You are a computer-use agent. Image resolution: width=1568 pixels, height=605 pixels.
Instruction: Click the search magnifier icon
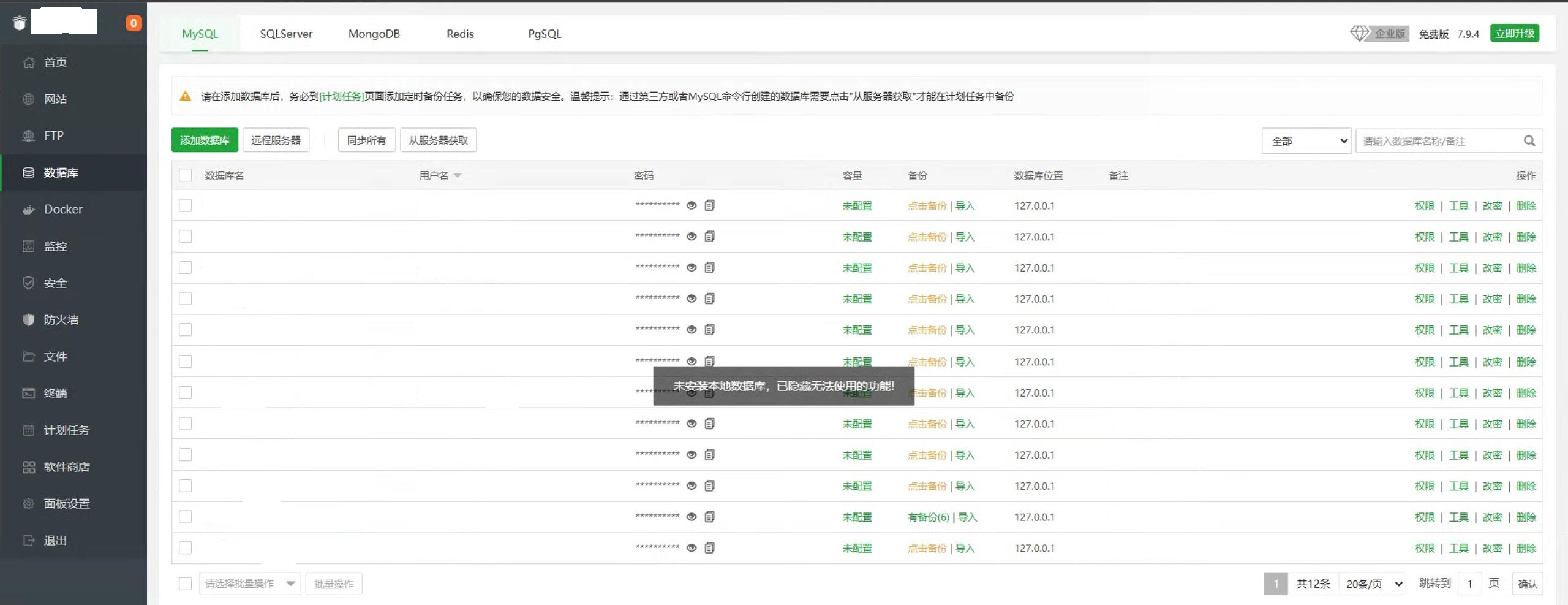[x=1529, y=141]
